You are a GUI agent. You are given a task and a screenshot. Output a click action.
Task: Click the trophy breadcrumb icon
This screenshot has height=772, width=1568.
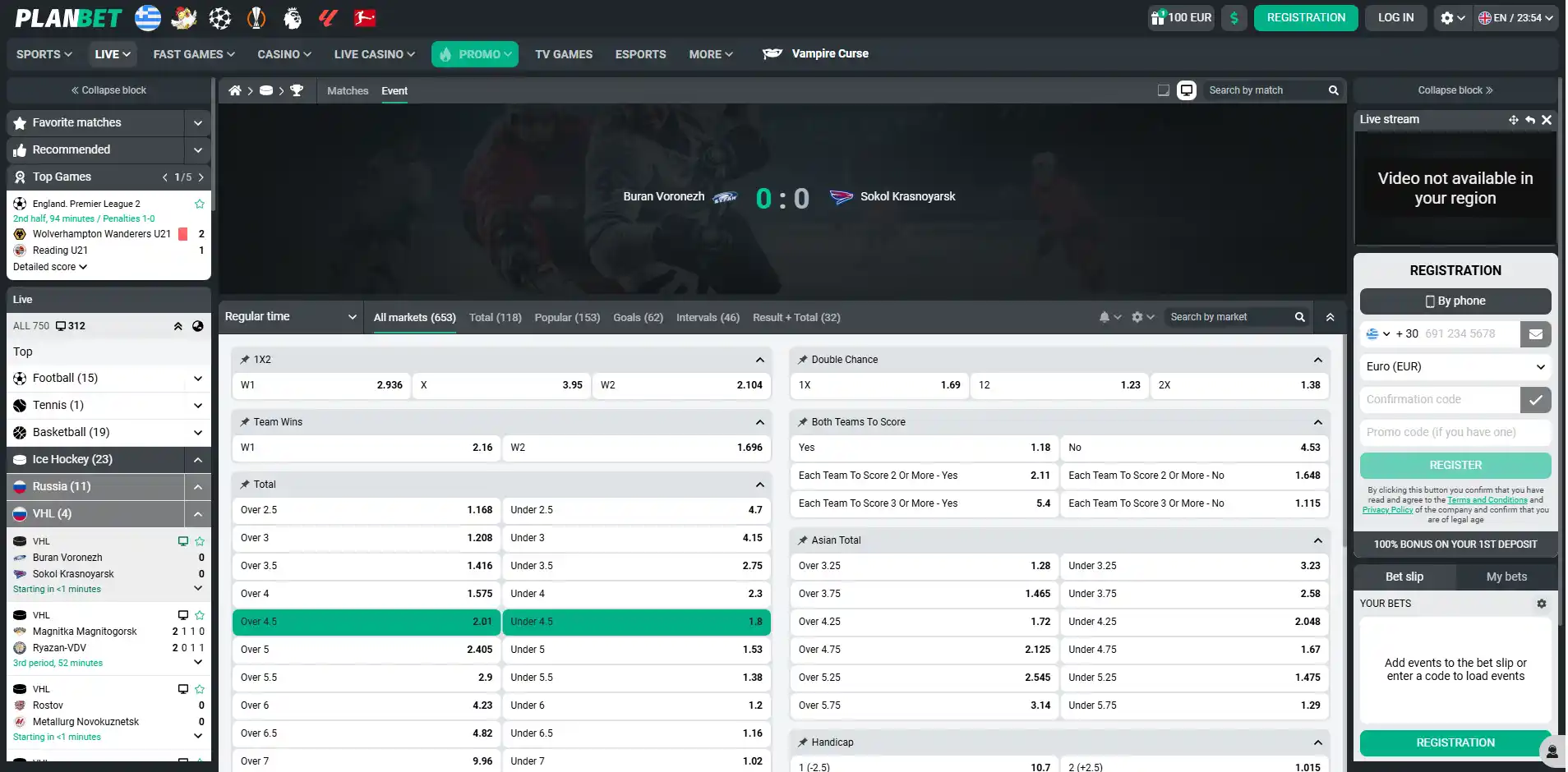pos(297,90)
